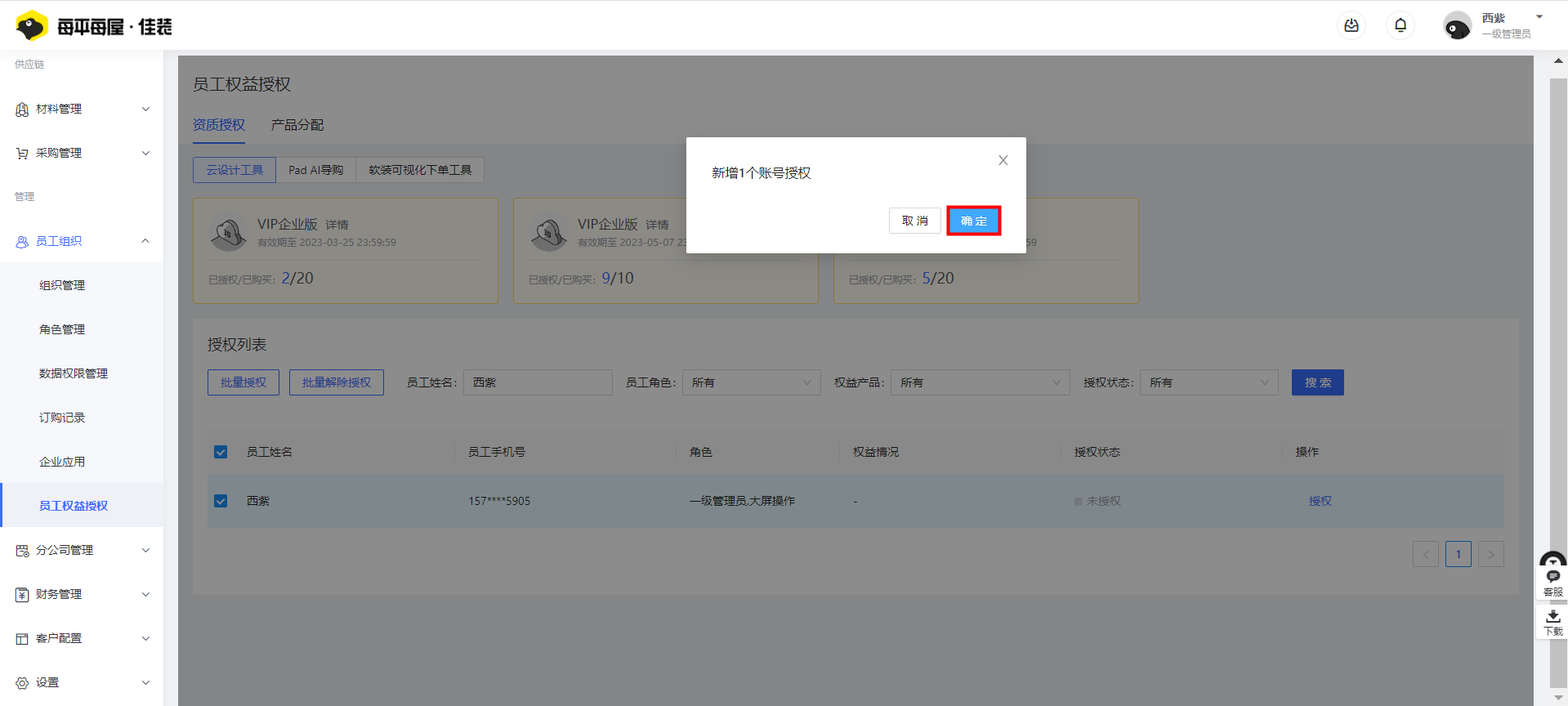Screen dimensions: 1568x706
Task: Collapse the 员工组织 menu chevron
Action: point(145,241)
